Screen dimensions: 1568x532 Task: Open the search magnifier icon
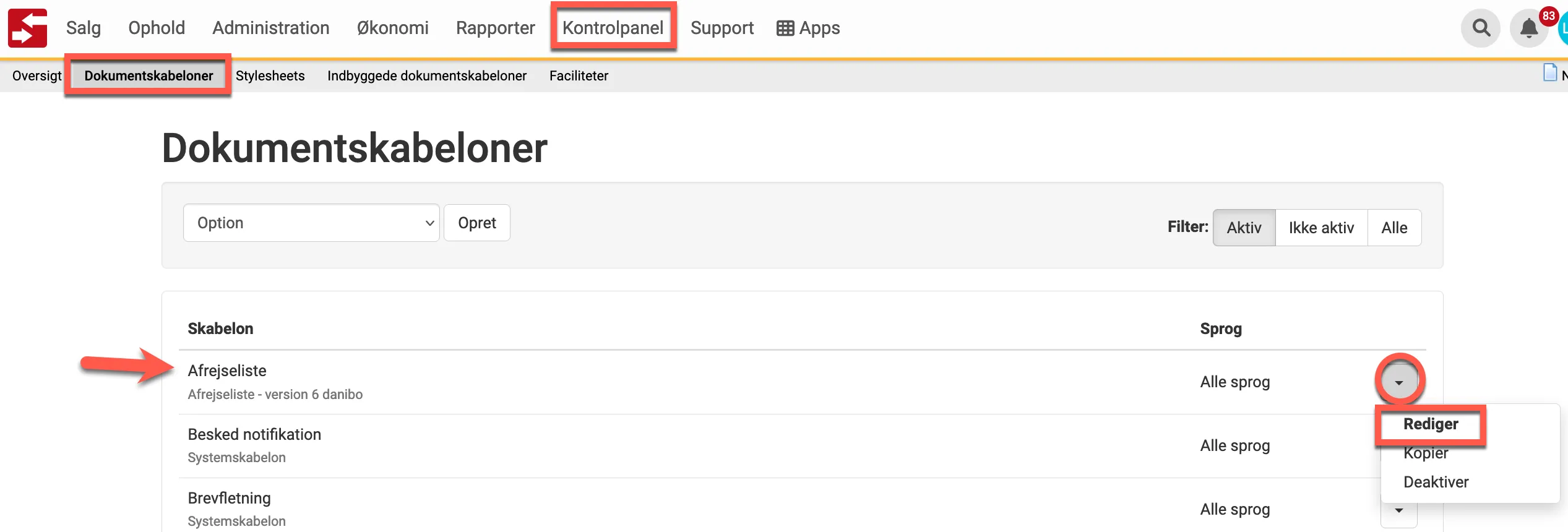(1481, 28)
